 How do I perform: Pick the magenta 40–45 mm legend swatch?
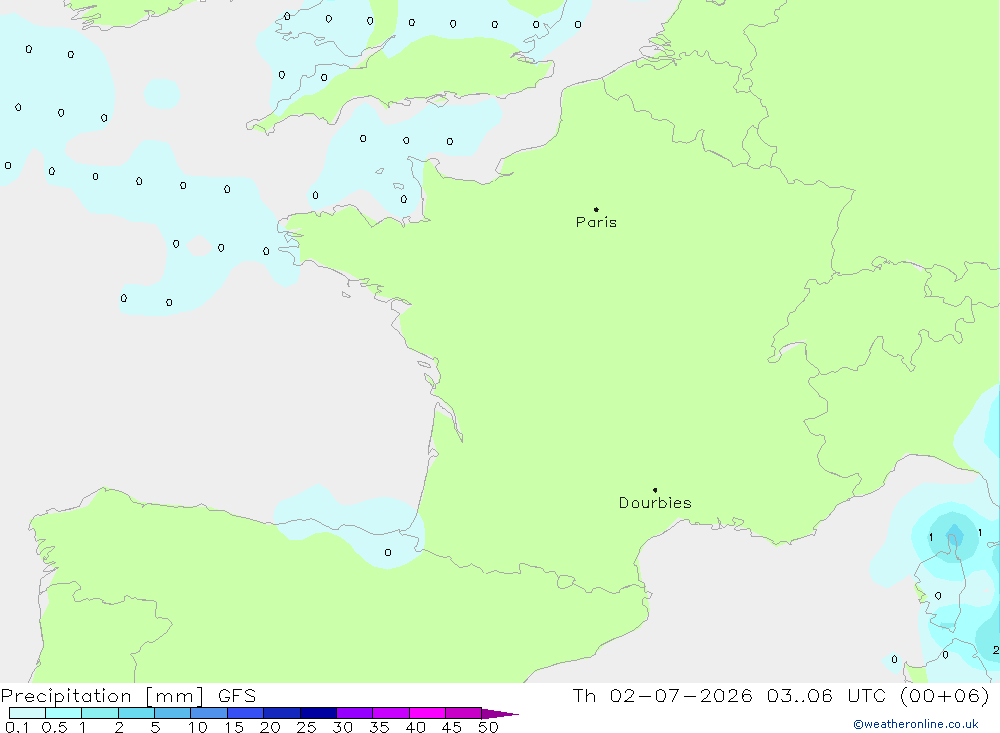[427, 713]
